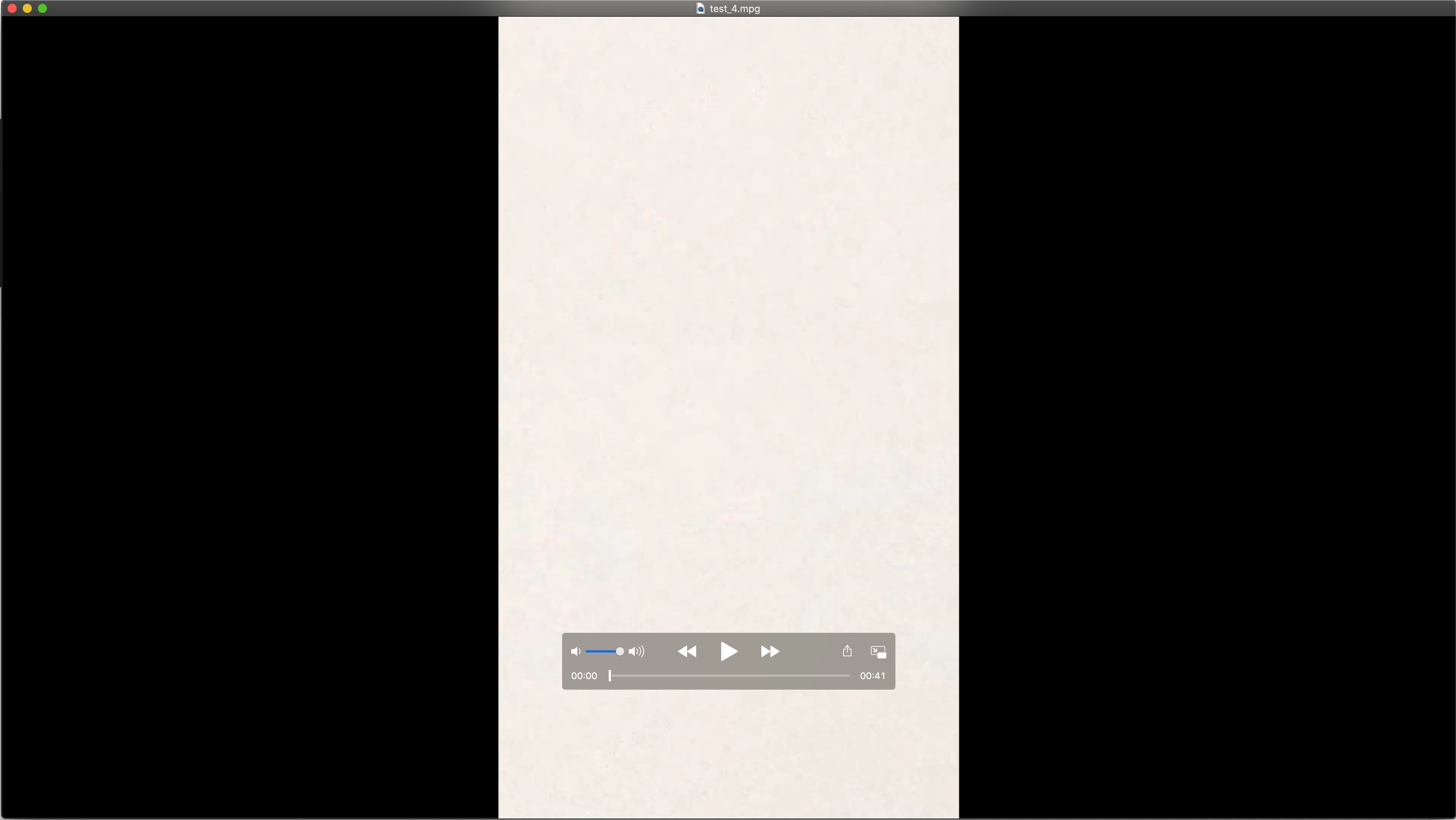Screen dimensions: 1456x820
Task: Enable picture-in-picture mode icon
Action: 878,651
